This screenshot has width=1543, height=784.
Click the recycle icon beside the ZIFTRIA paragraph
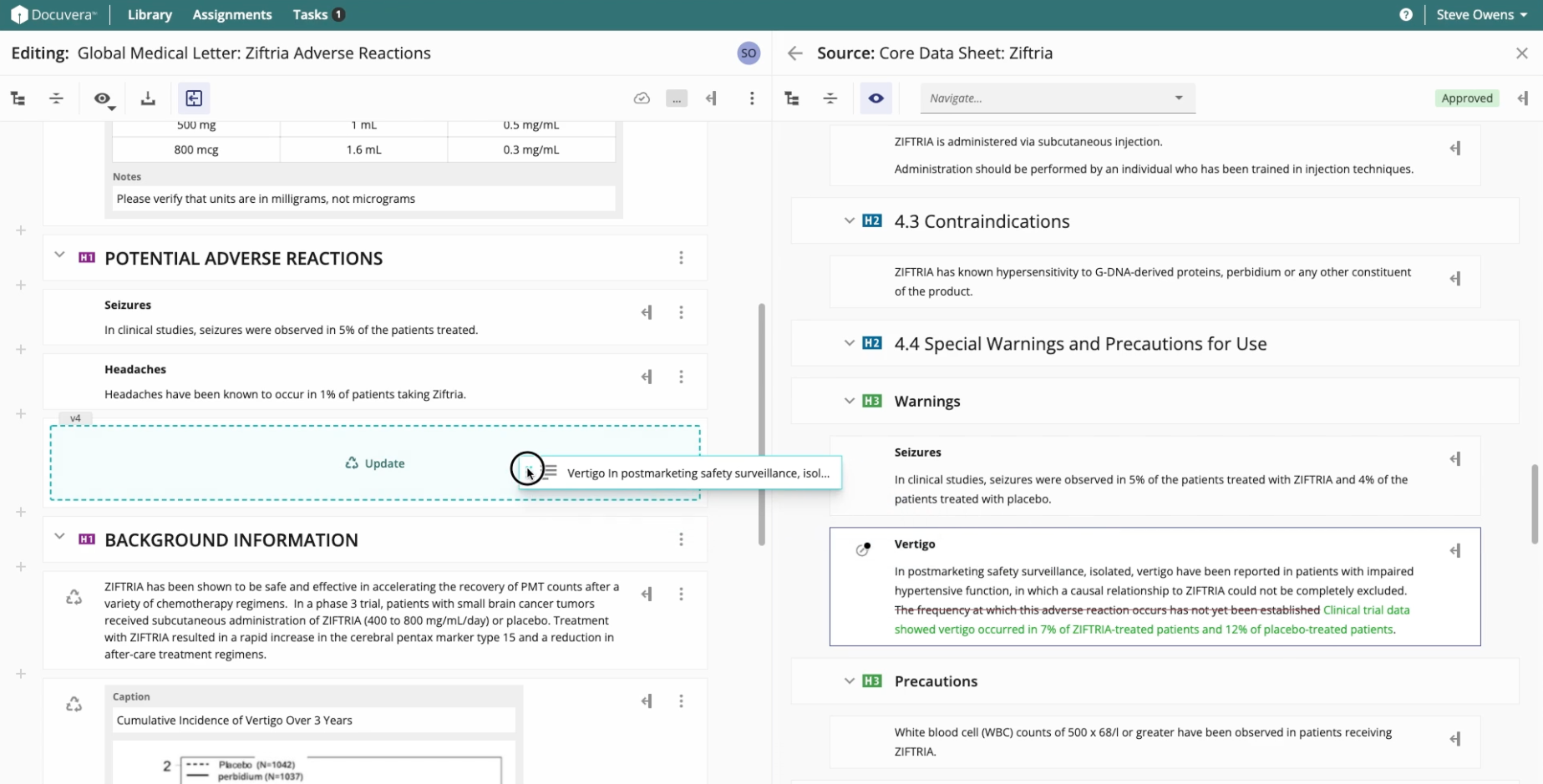click(74, 597)
